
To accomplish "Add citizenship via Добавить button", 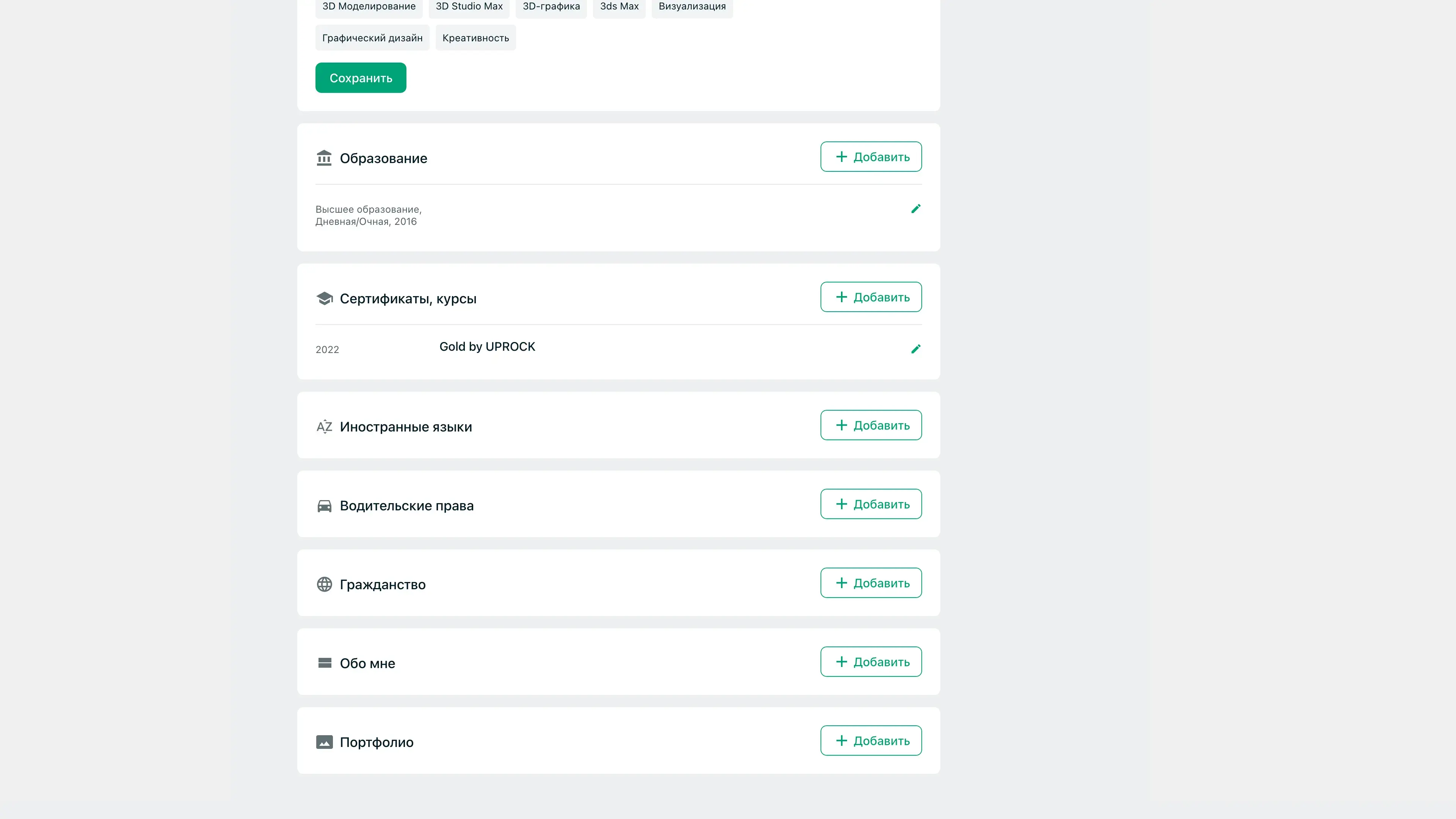I will coord(871,583).
